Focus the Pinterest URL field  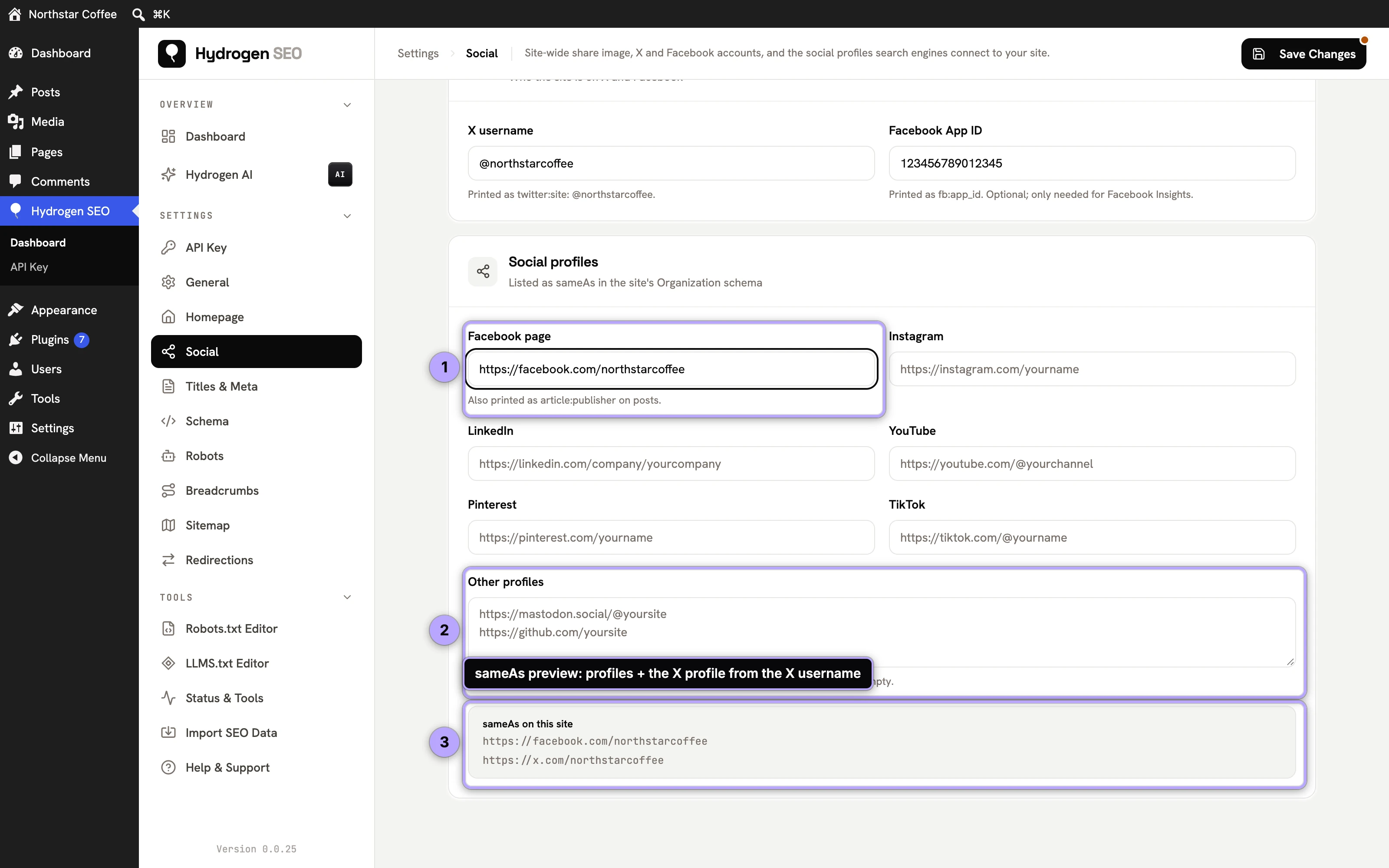[x=671, y=537]
